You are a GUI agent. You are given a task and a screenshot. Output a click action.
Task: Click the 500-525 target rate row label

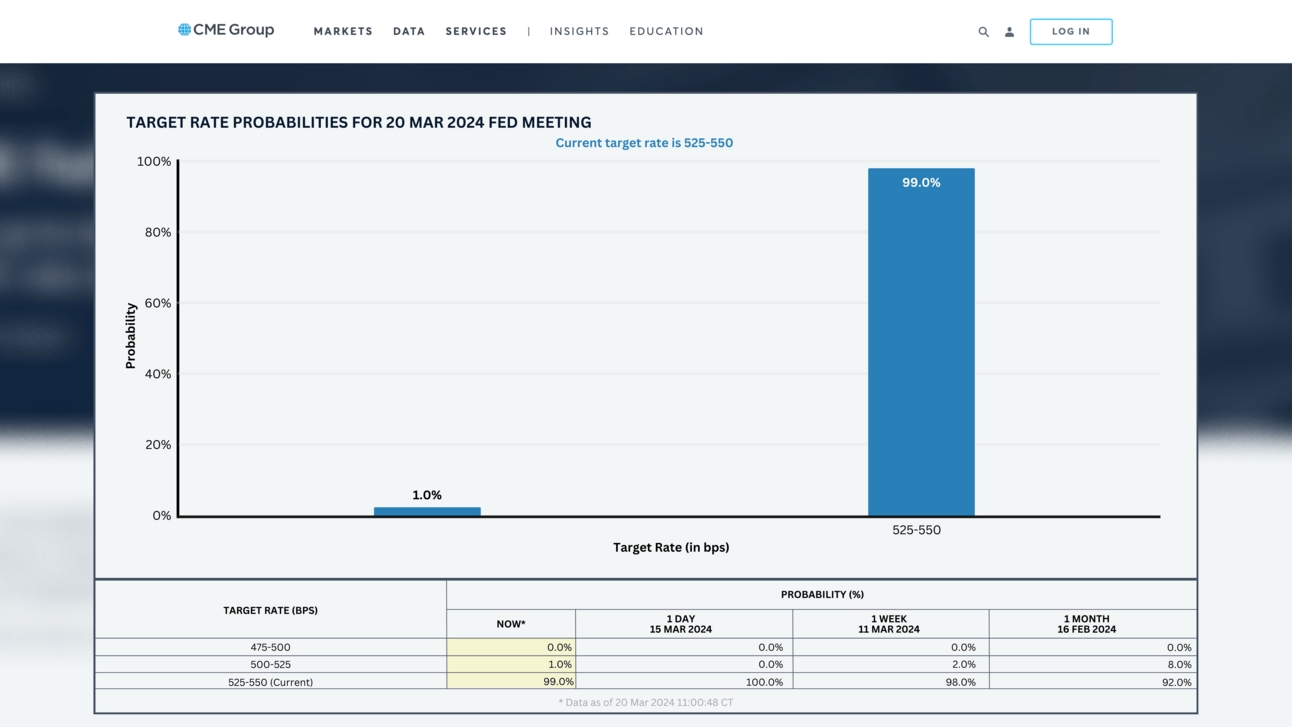click(x=270, y=665)
